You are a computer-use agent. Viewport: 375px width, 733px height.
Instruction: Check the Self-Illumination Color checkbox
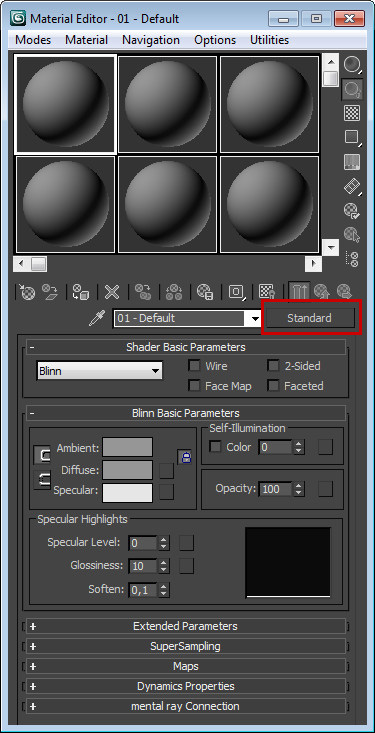pos(215,447)
